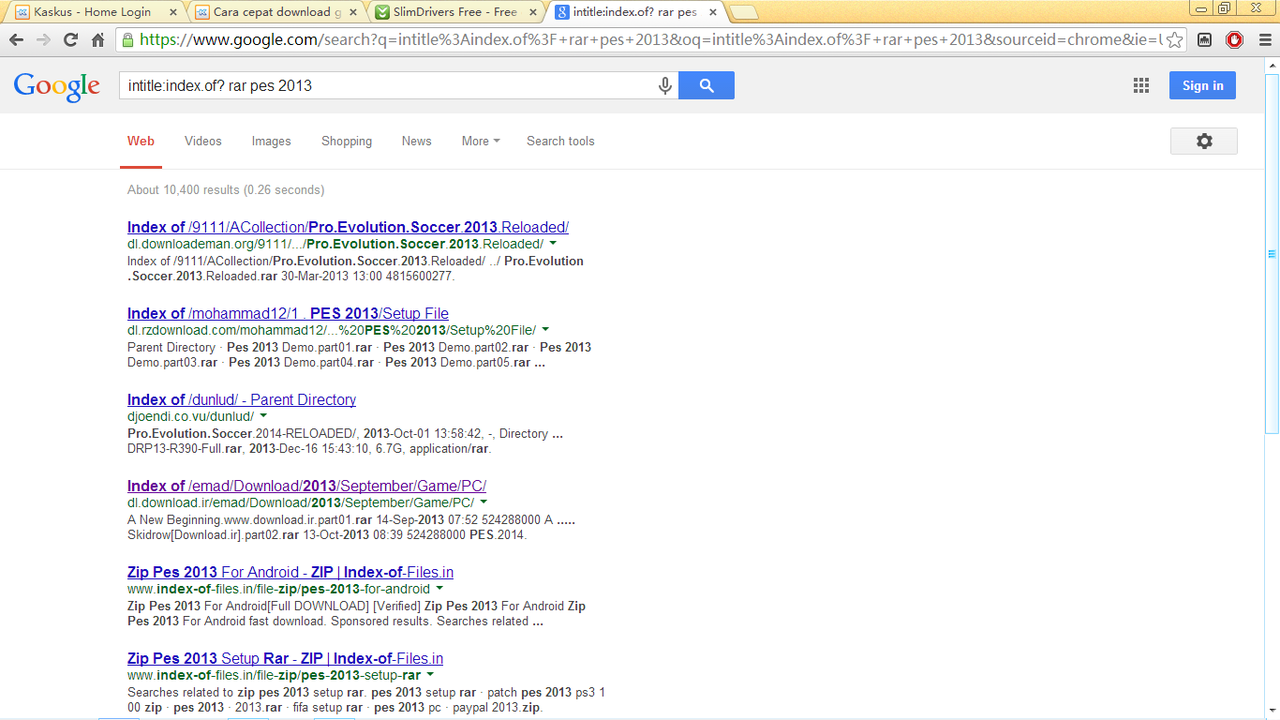Go to the browser home page
This screenshot has width=1280, height=720.
tap(97, 40)
